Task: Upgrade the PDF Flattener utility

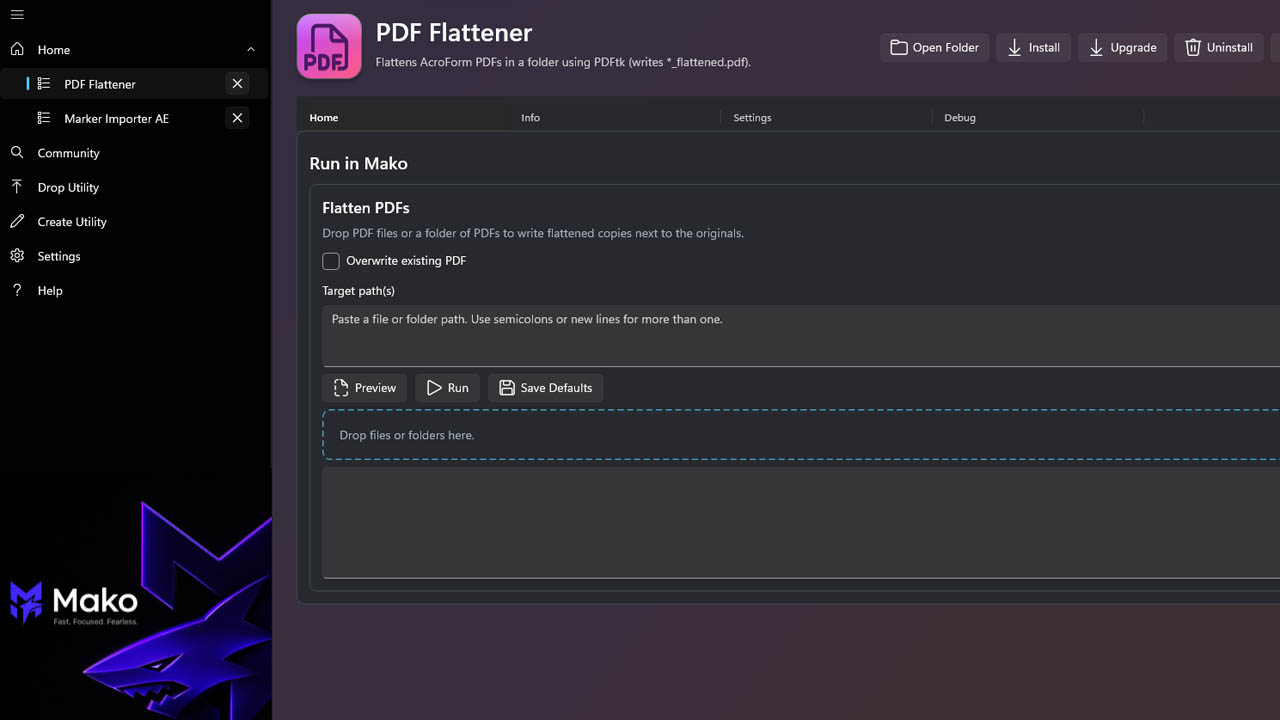Action: pos(1122,47)
